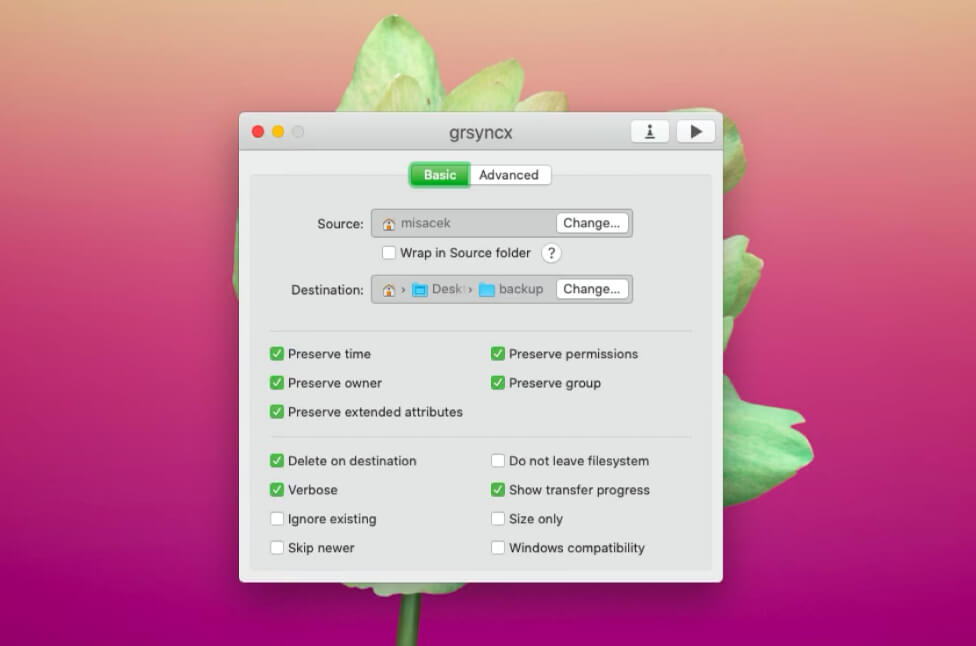Viewport: 976px width, 646px height.
Task: Change the Source directory
Action: (x=592, y=223)
